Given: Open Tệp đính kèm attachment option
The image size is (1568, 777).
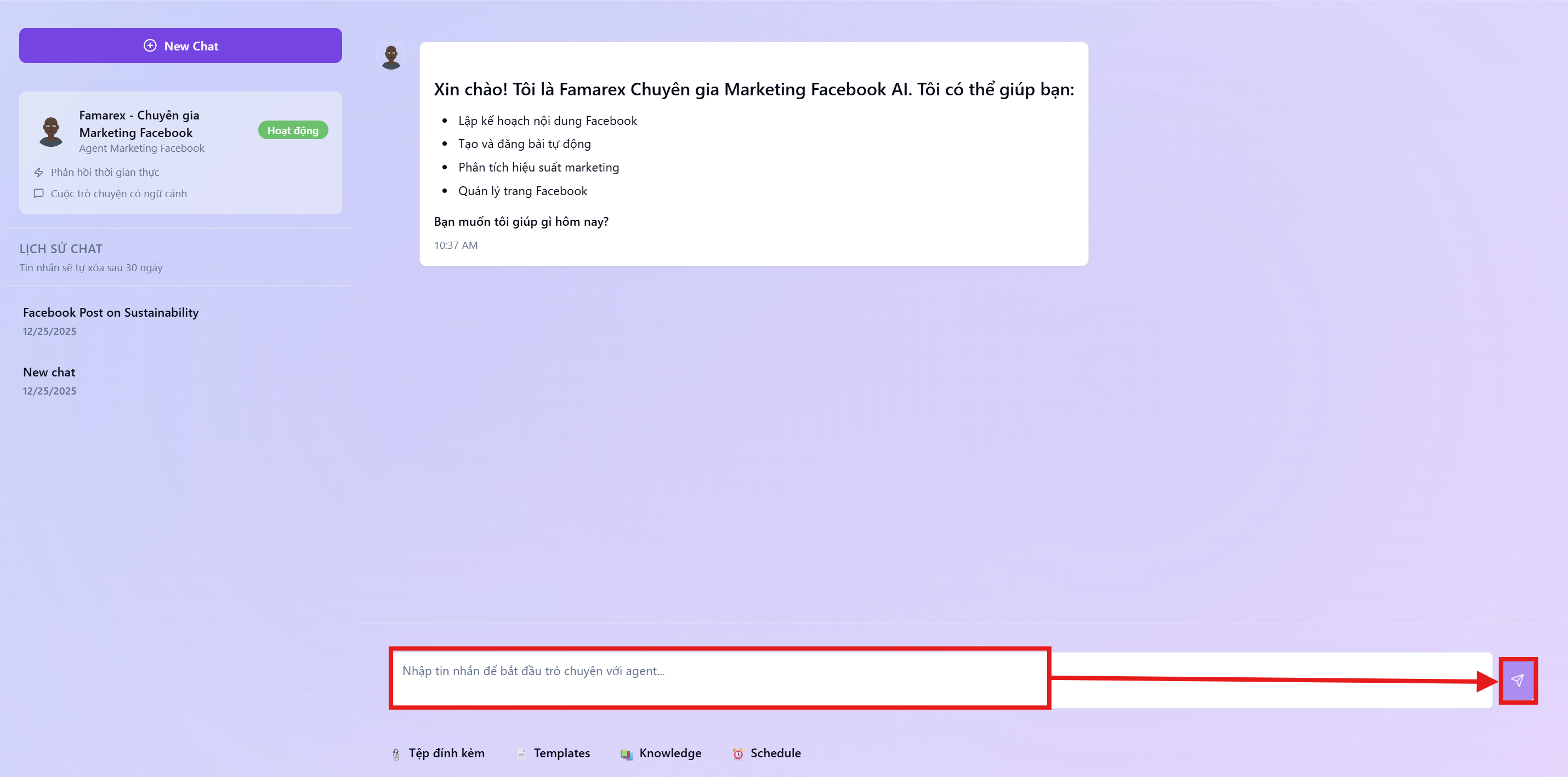Looking at the screenshot, I should 438,753.
